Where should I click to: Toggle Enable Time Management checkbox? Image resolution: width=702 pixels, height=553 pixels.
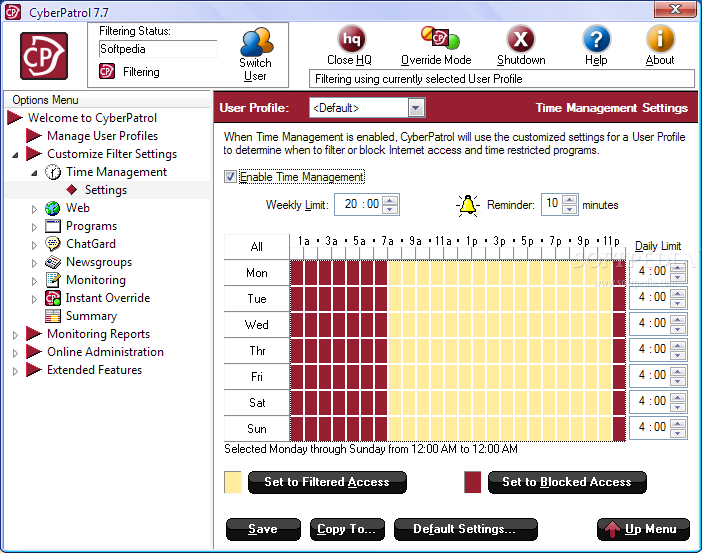230,177
